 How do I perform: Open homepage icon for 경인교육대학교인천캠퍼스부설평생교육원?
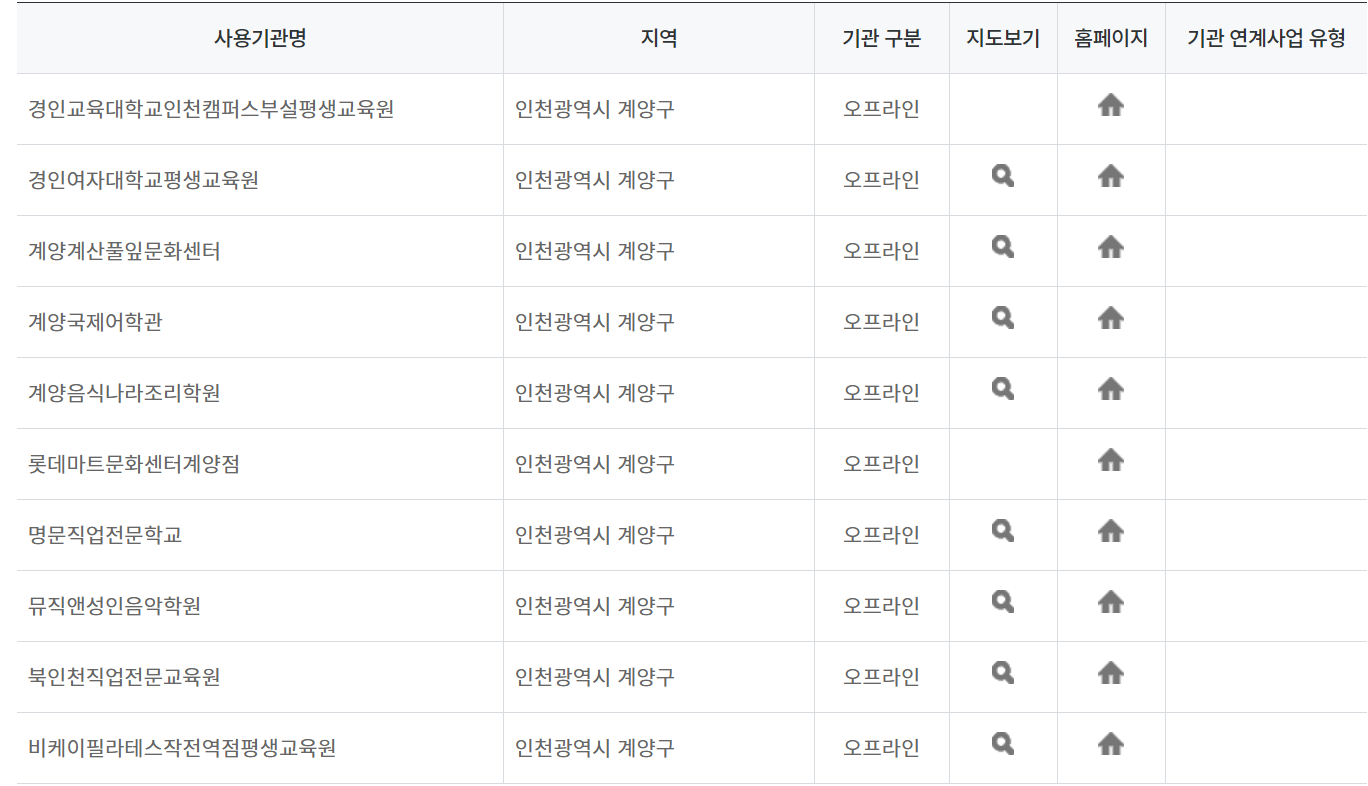click(x=1111, y=105)
